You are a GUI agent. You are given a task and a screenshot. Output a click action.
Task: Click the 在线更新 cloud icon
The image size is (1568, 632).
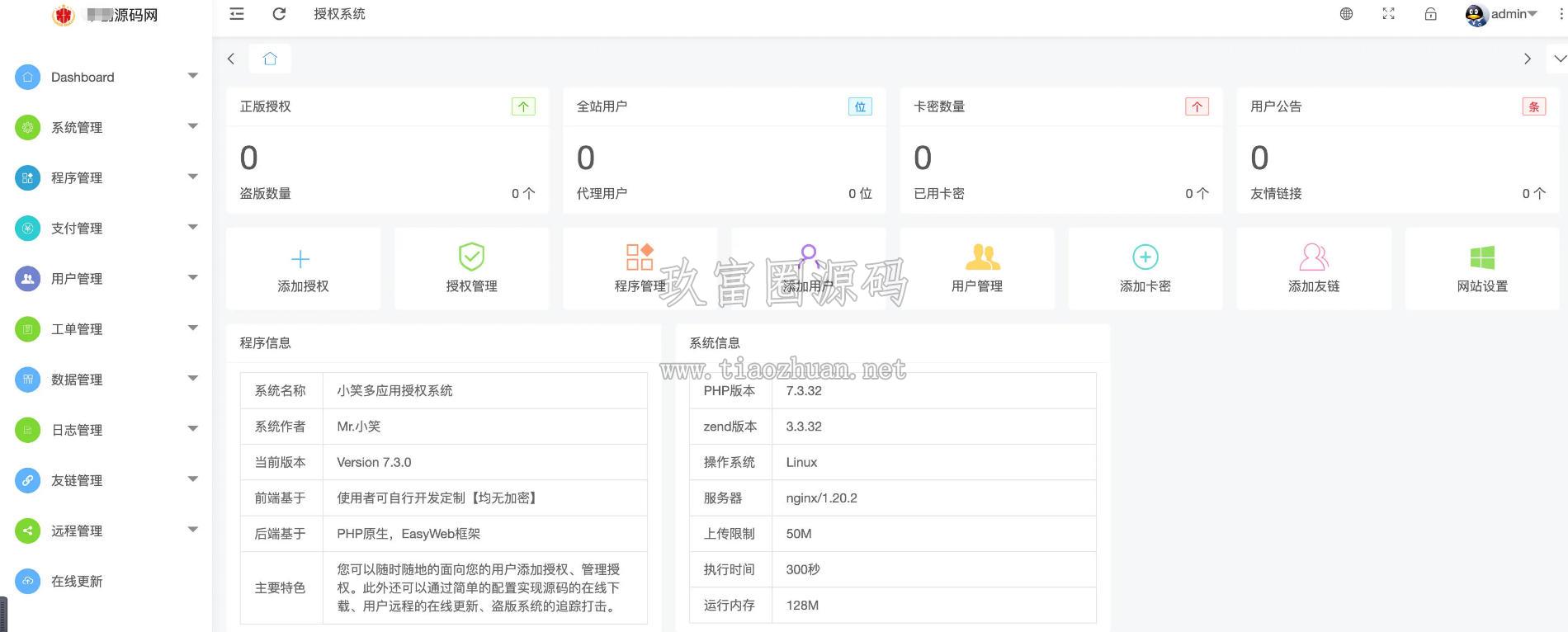coord(27,580)
